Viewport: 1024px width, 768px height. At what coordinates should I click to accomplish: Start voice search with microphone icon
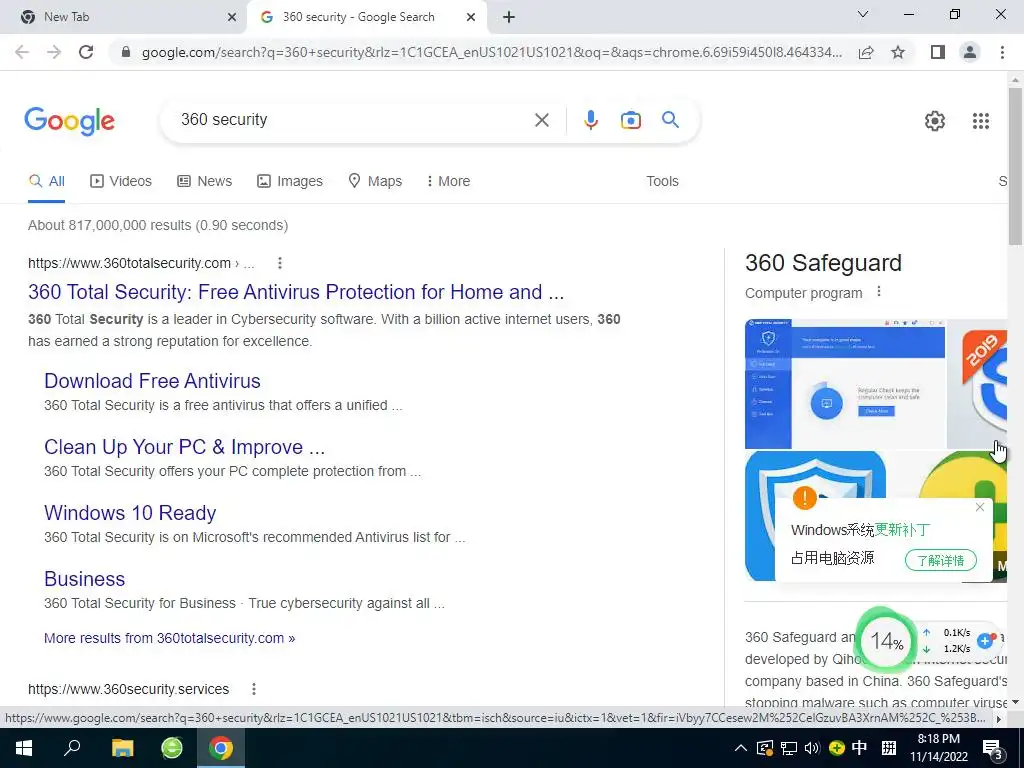pos(590,120)
